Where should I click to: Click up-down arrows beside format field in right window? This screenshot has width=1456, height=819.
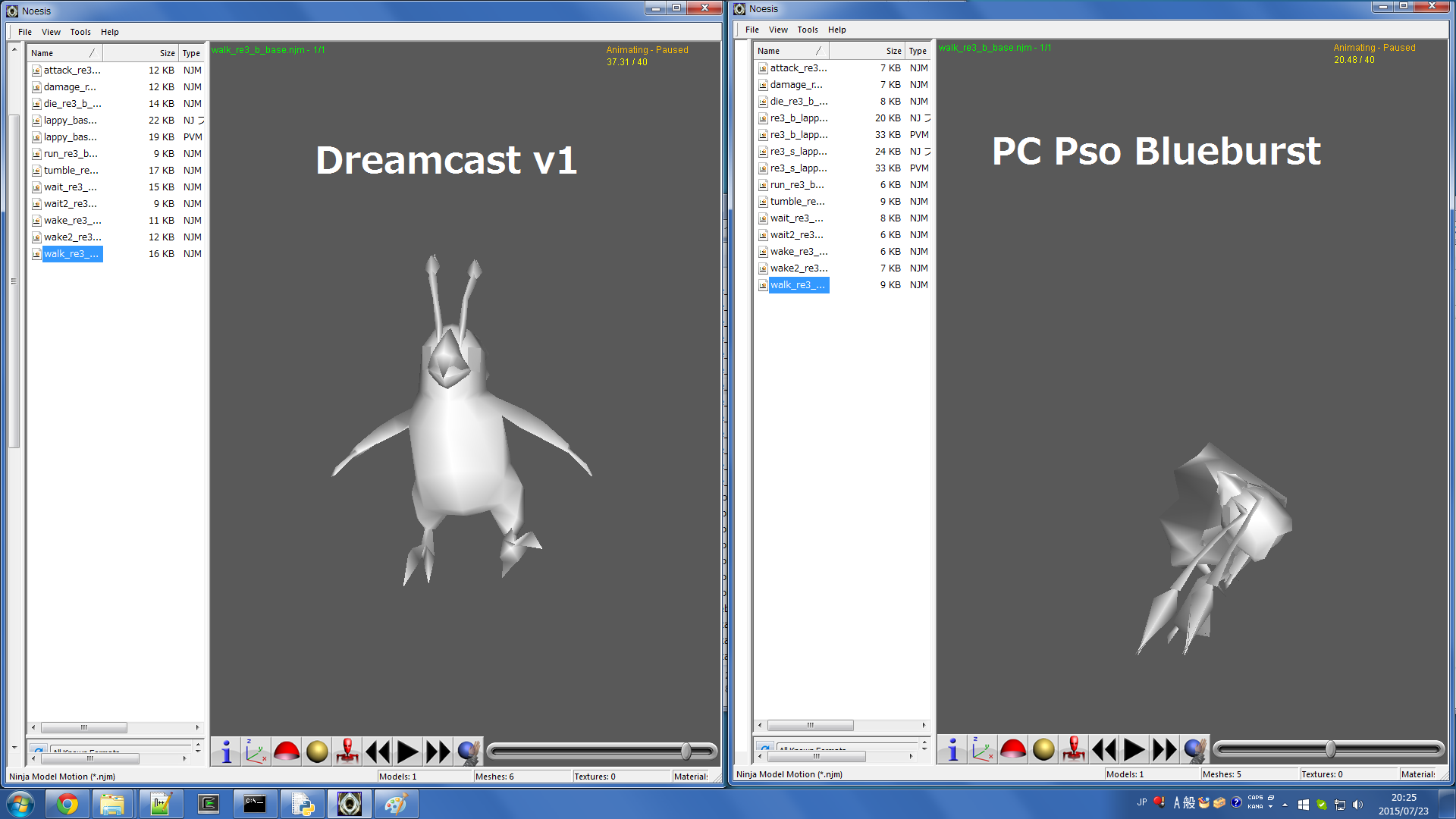pyautogui.click(x=924, y=745)
